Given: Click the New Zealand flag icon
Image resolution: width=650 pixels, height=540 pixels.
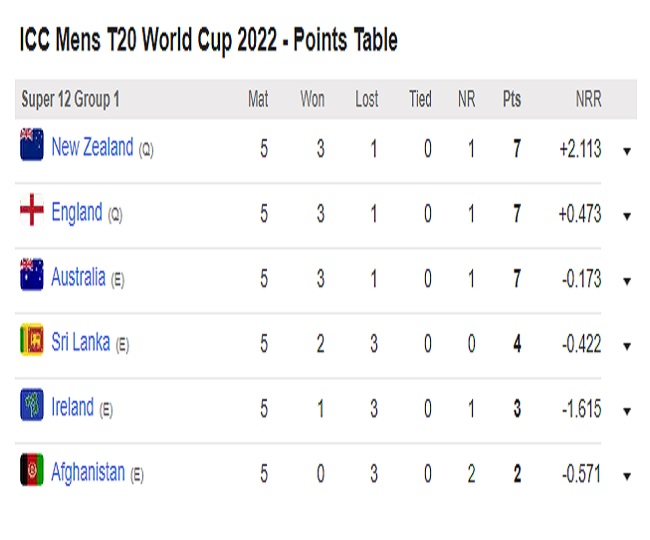Looking at the screenshot, I should [x=32, y=147].
